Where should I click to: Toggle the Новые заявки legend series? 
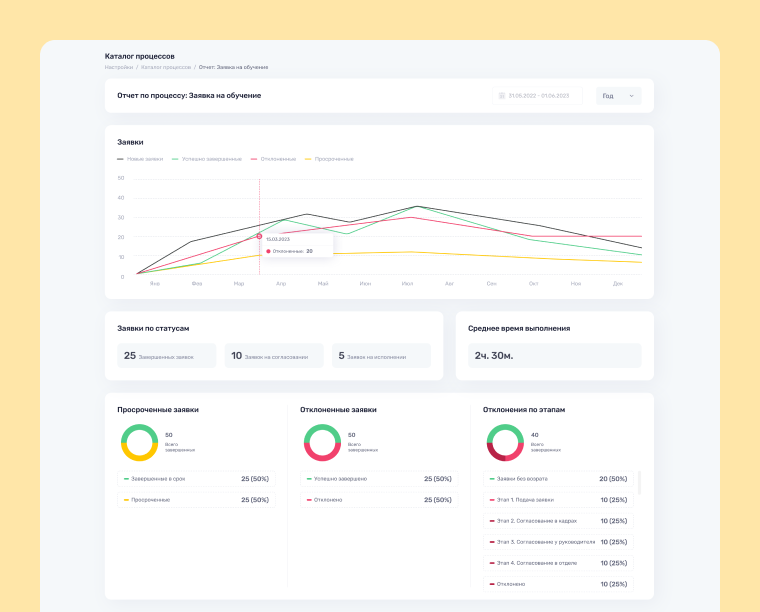click(x=140, y=159)
